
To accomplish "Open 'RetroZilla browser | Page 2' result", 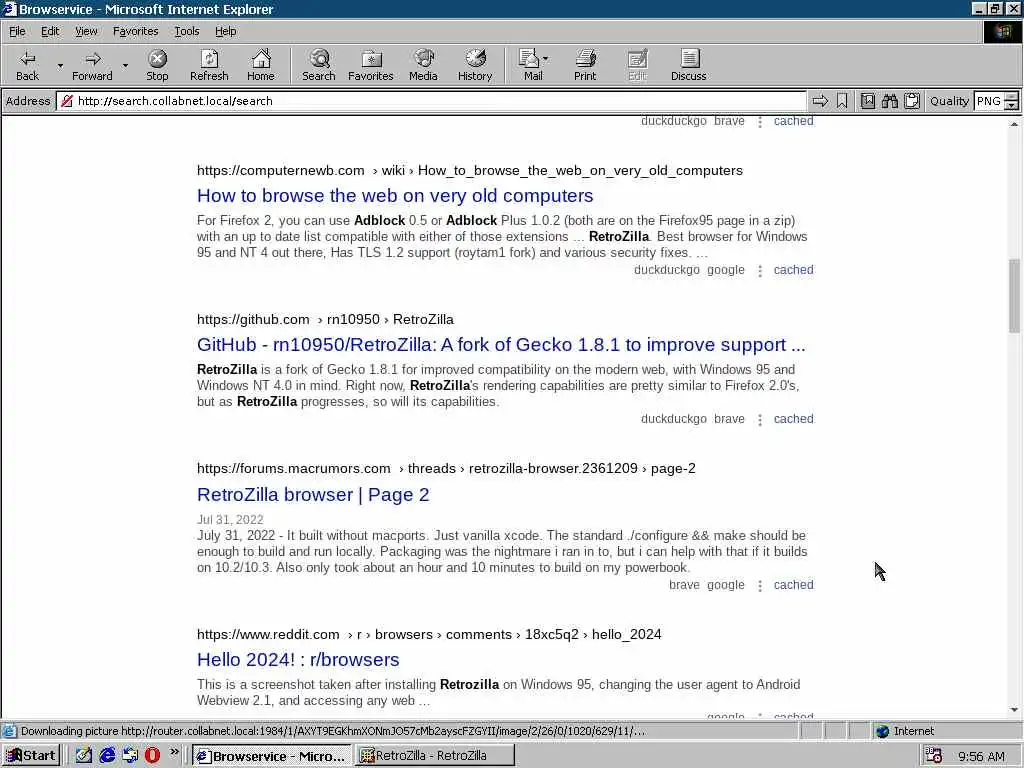I will (x=313, y=494).
